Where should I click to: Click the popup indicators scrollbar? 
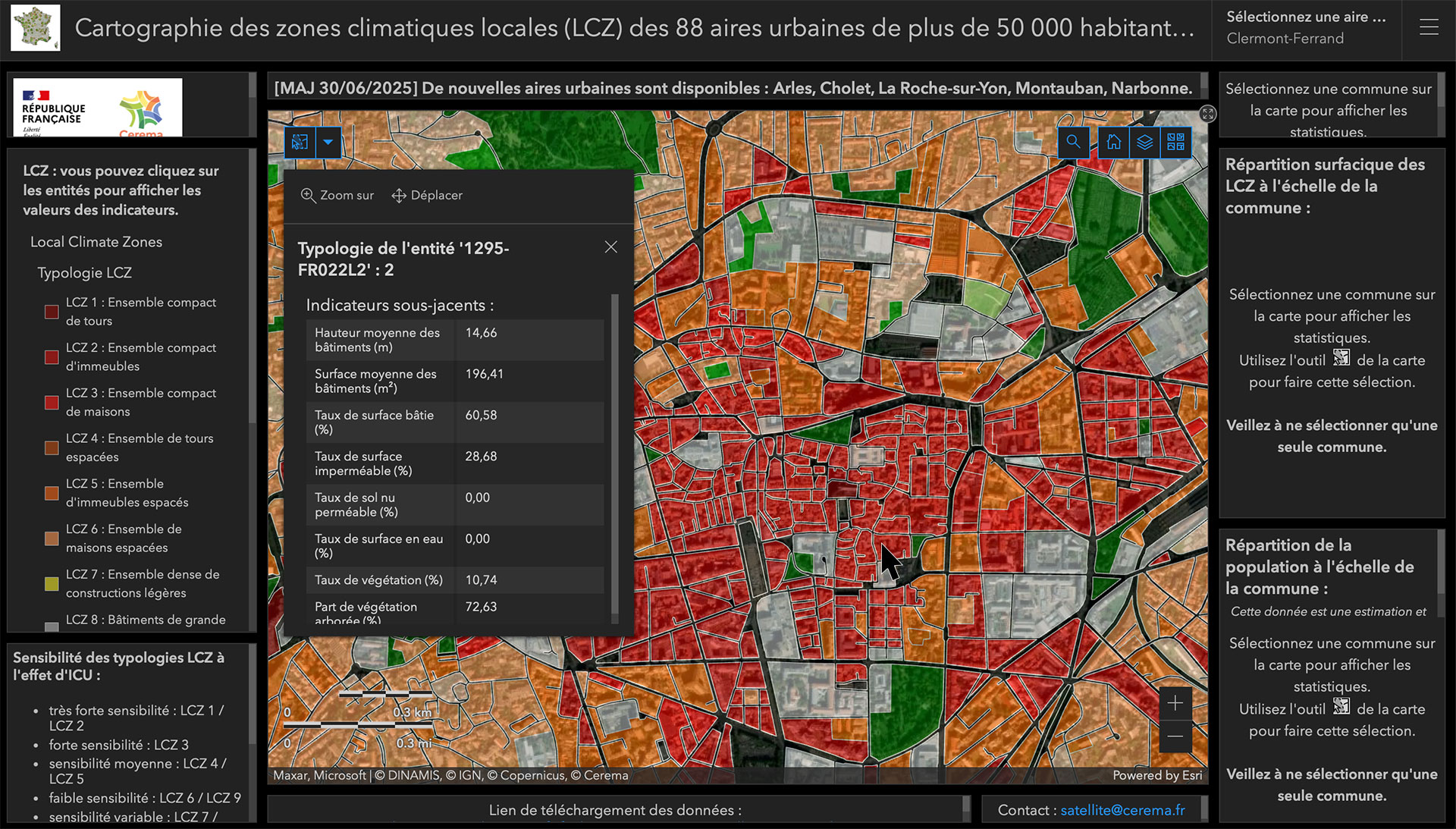click(614, 455)
